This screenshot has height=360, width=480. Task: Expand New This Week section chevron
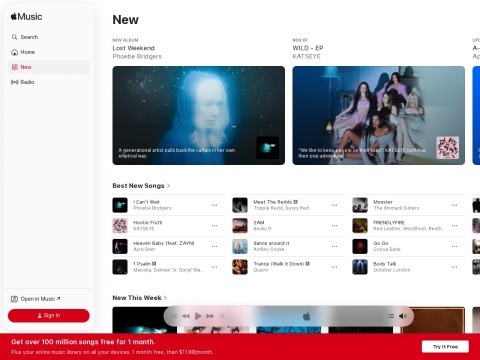pos(165,298)
